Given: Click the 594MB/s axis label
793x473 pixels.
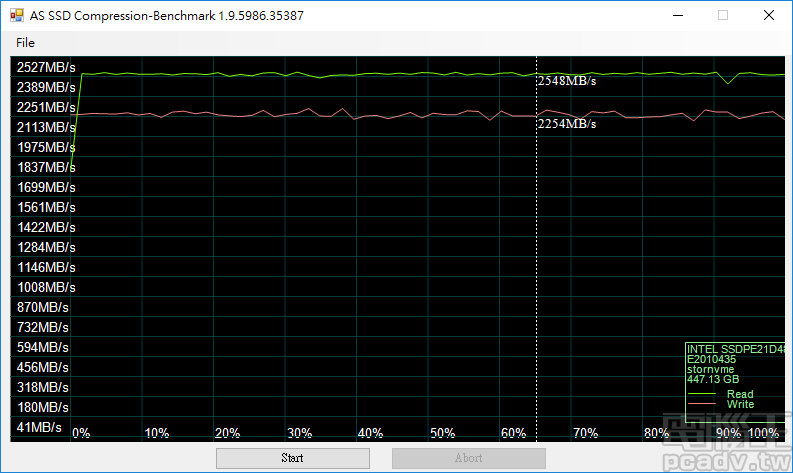Looking at the screenshot, I should tap(42, 347).
